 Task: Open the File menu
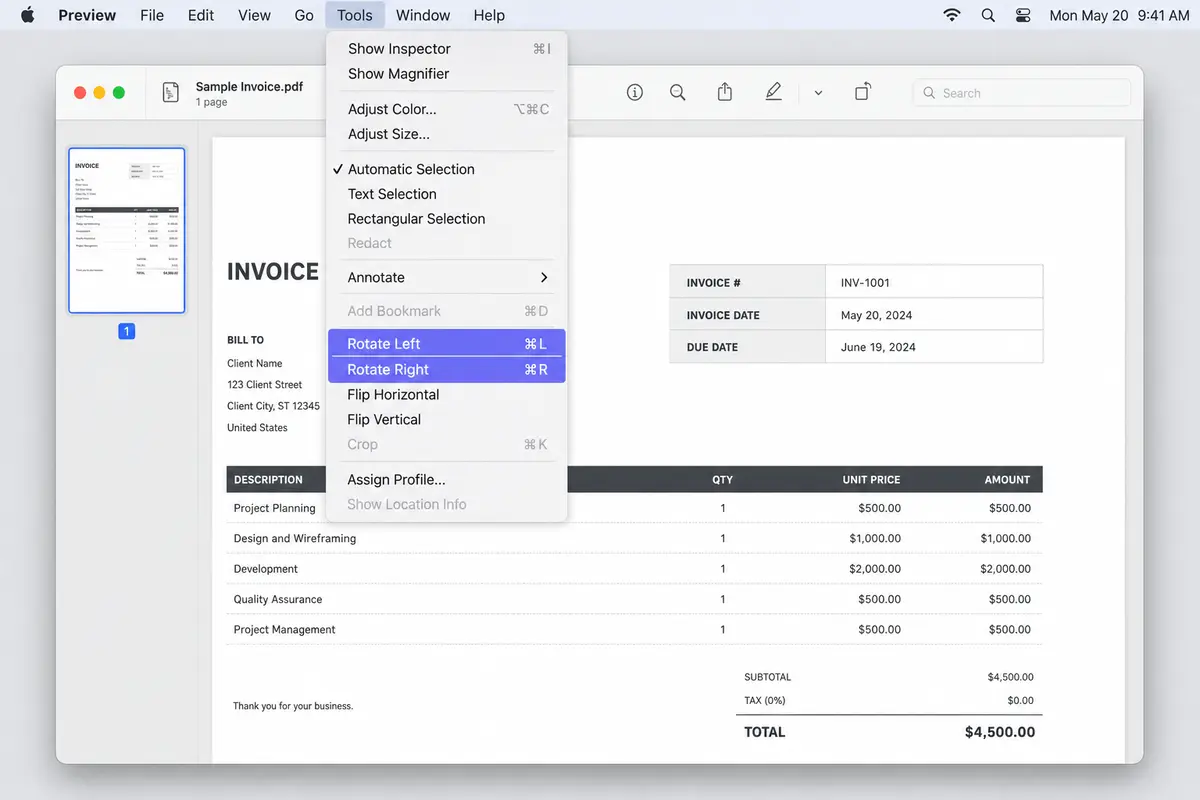(152, 15)
